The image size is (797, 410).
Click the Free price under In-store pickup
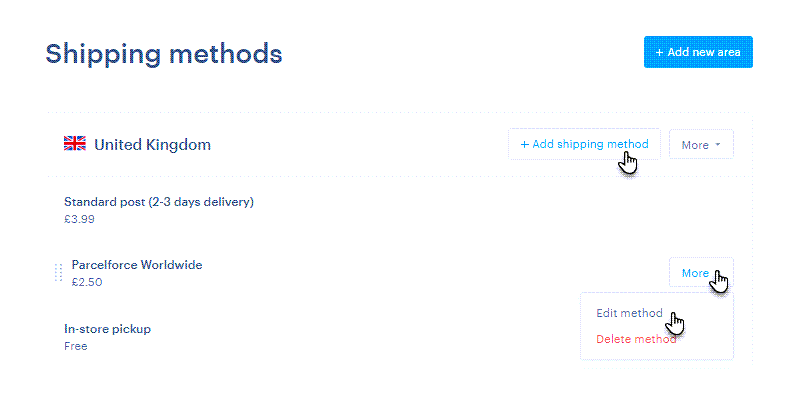point(76,346)
